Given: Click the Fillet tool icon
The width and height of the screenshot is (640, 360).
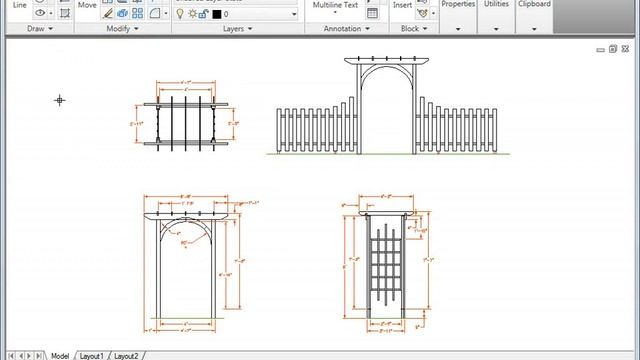Looking at the screenshot, I should [155, 13].
